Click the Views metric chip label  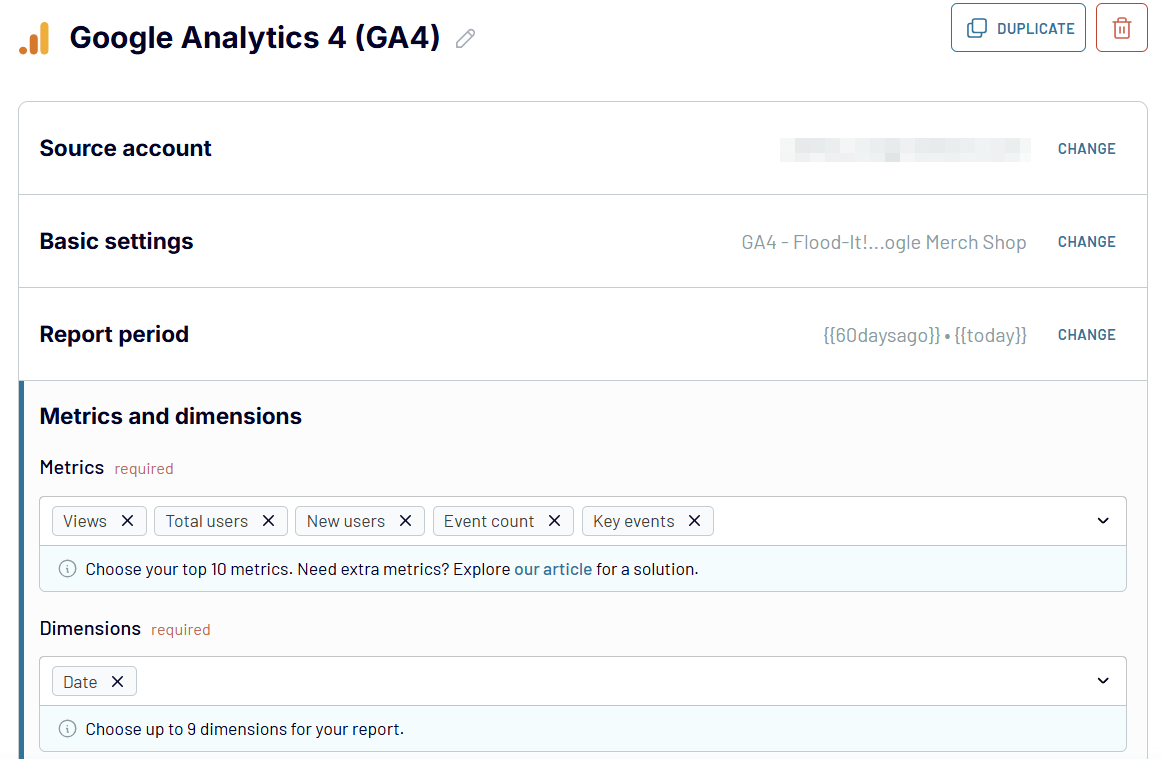tap(85, 521)
